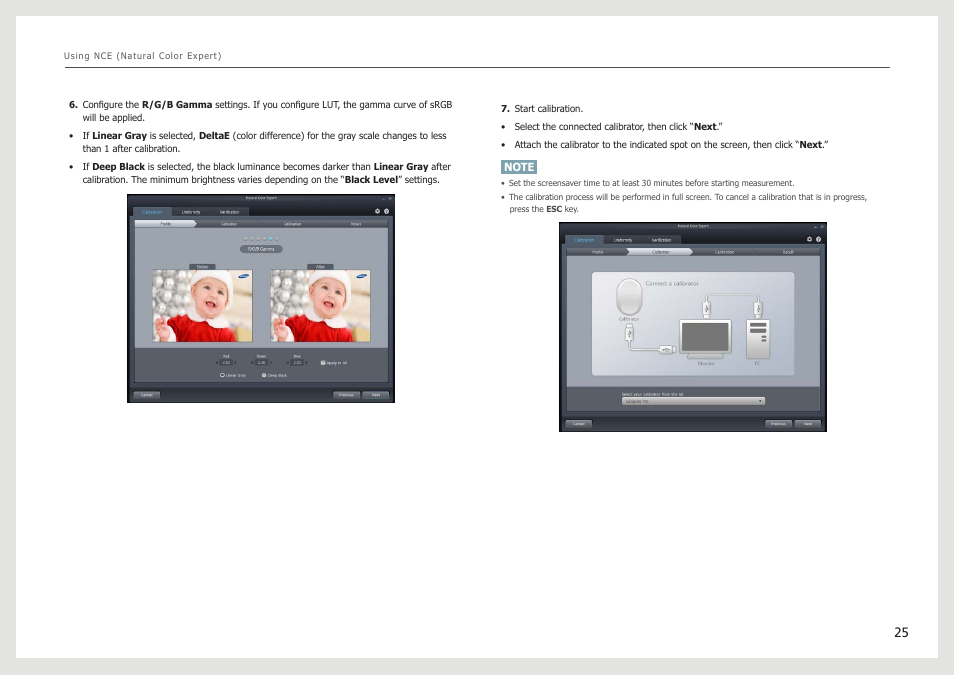The height and width of the screenshot is (675, 954).
Task: Enable the Apply to all checkbox
Action: tap(323, 362)
